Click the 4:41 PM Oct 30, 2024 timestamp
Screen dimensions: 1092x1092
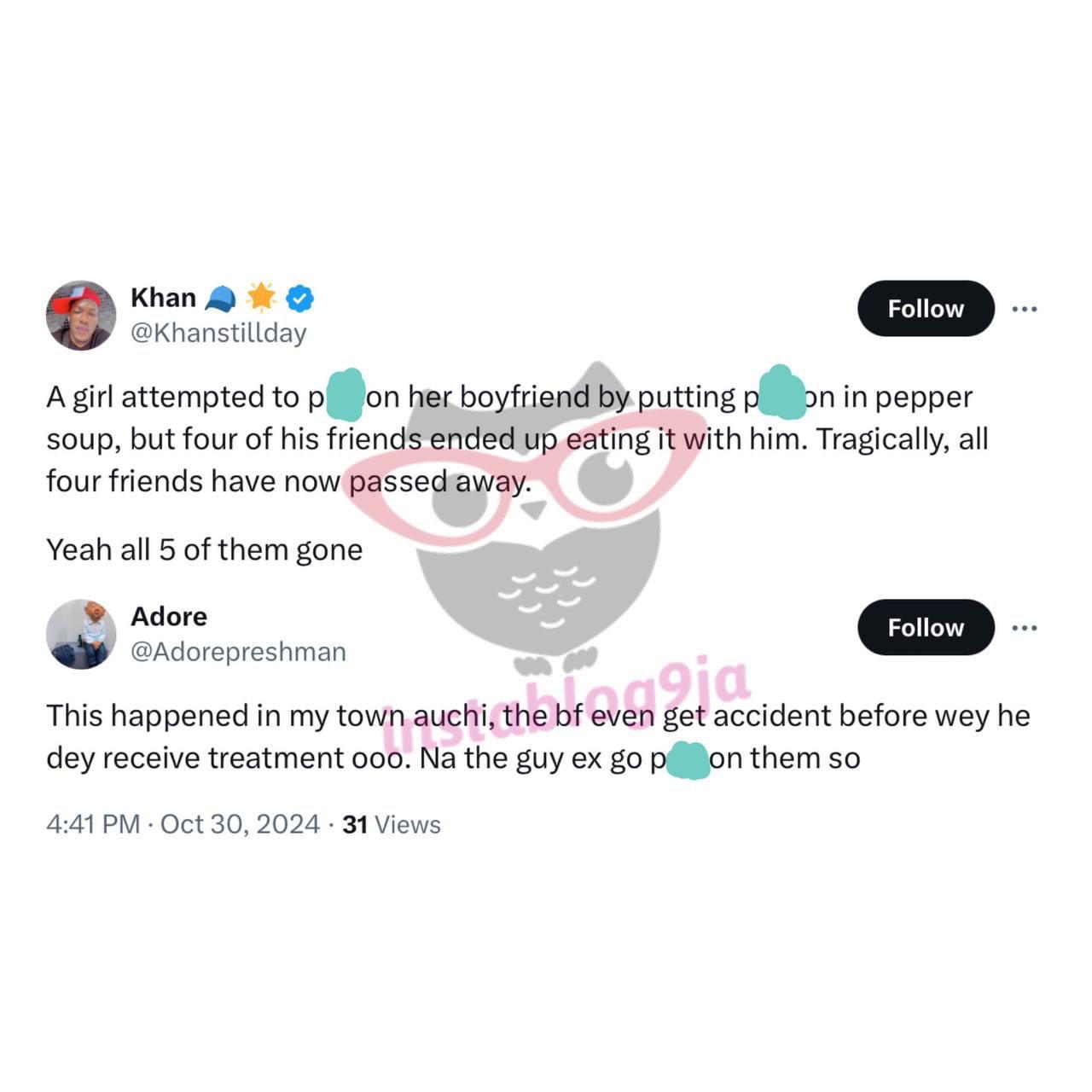[183, 824]
